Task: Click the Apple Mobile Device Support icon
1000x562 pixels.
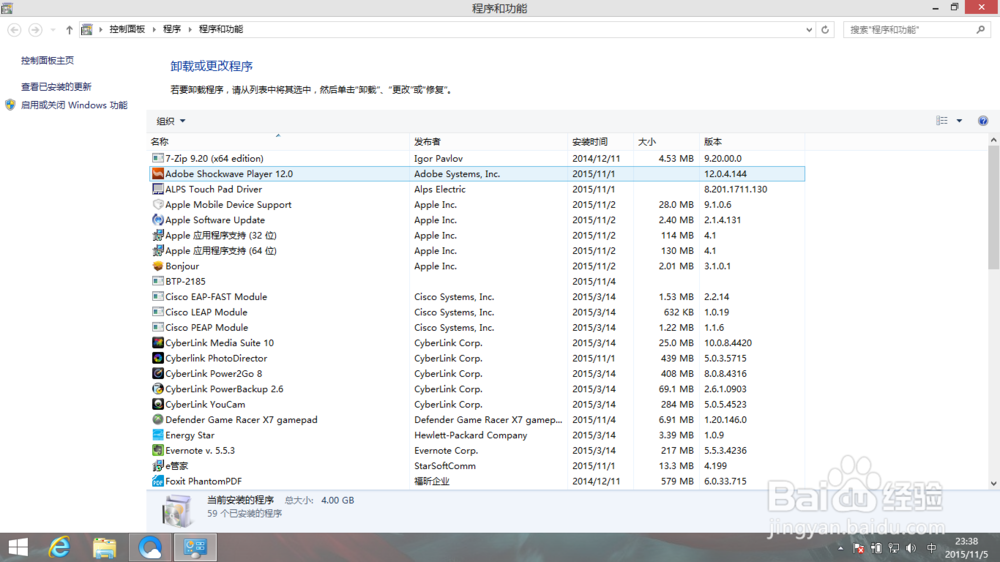Action: [x=158, y=204]
